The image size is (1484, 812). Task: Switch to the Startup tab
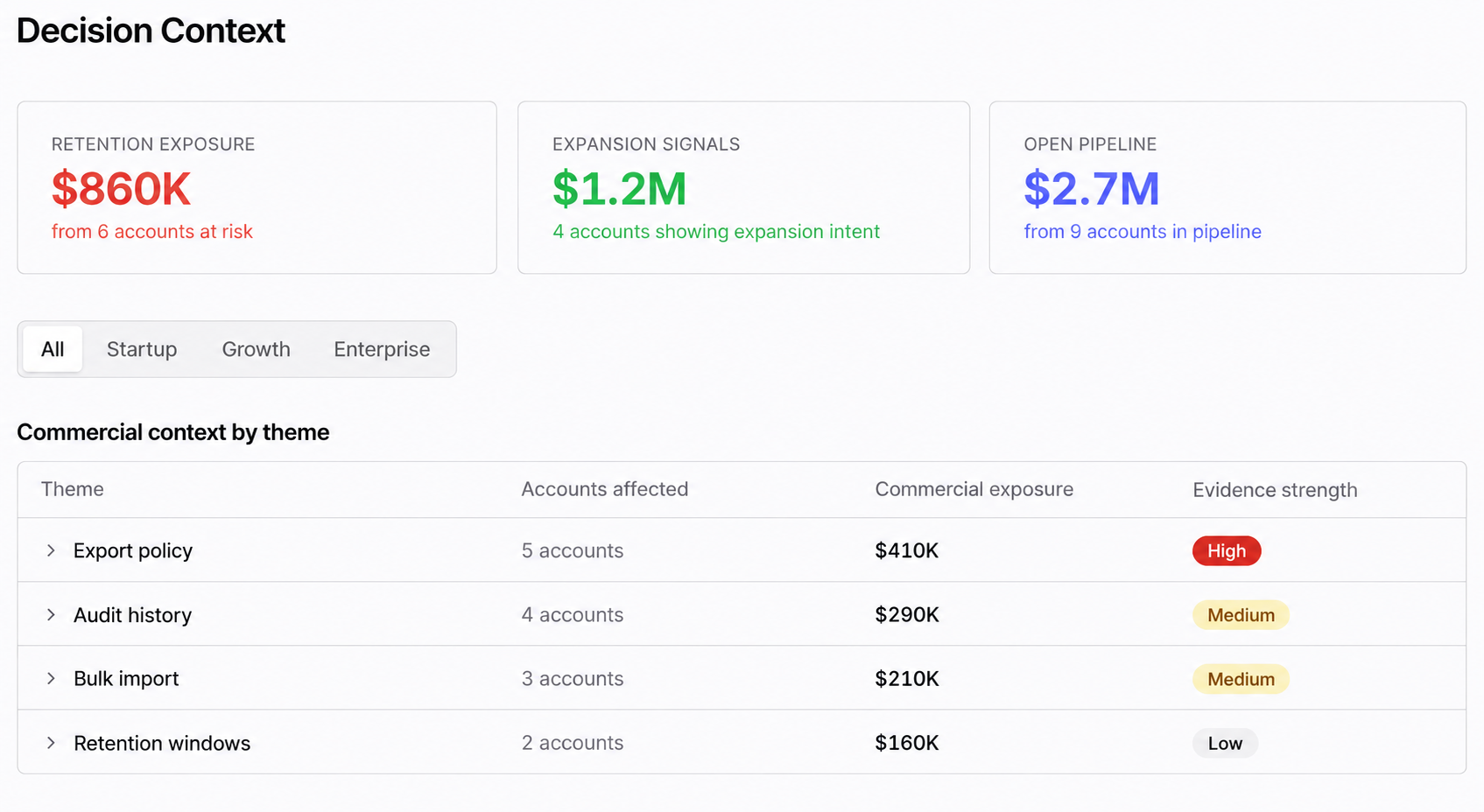[142, 349]
